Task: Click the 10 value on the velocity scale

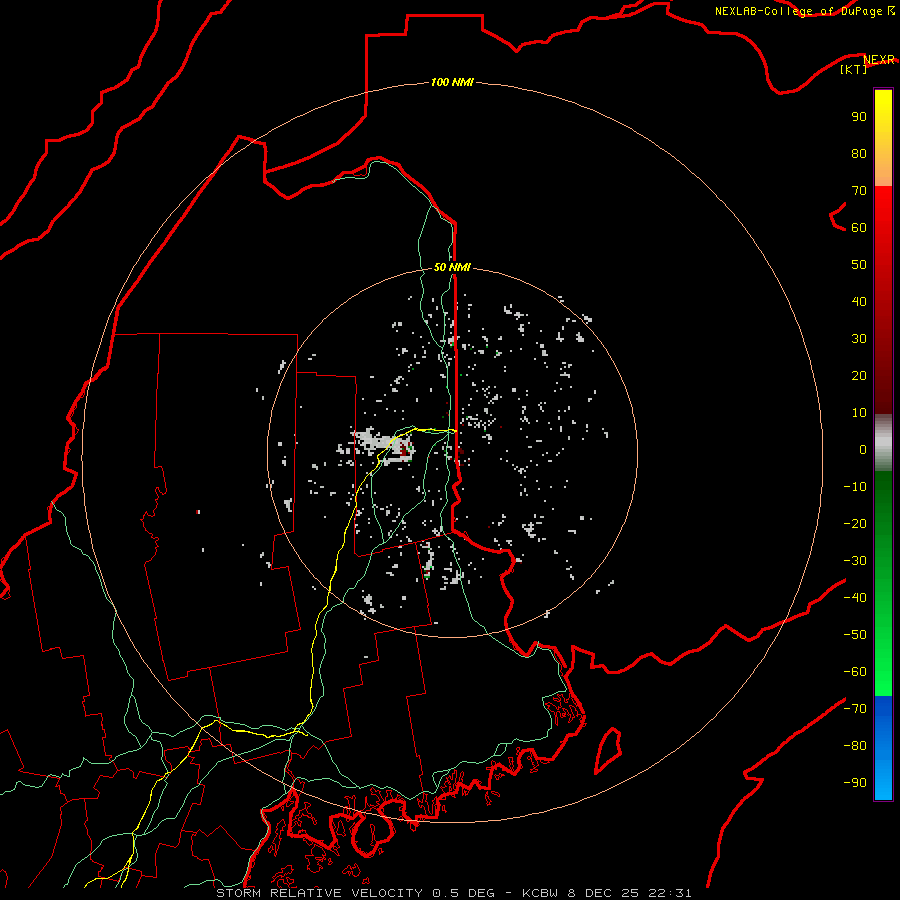Action: 859,413
